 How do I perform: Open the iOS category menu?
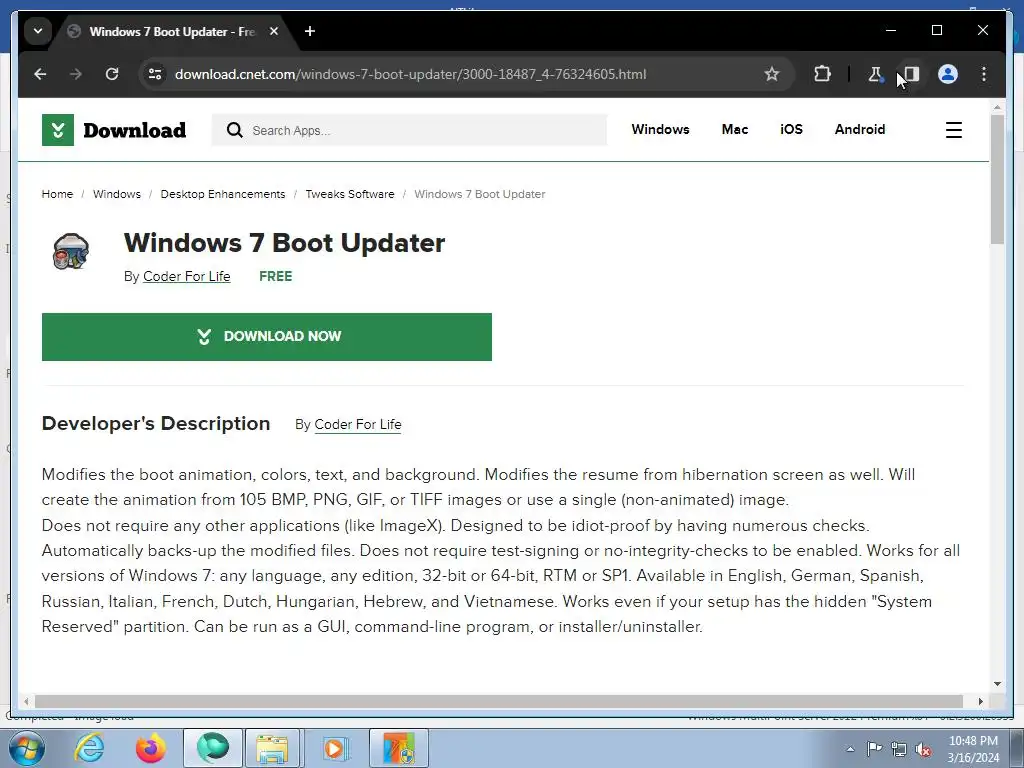[792, 129]
